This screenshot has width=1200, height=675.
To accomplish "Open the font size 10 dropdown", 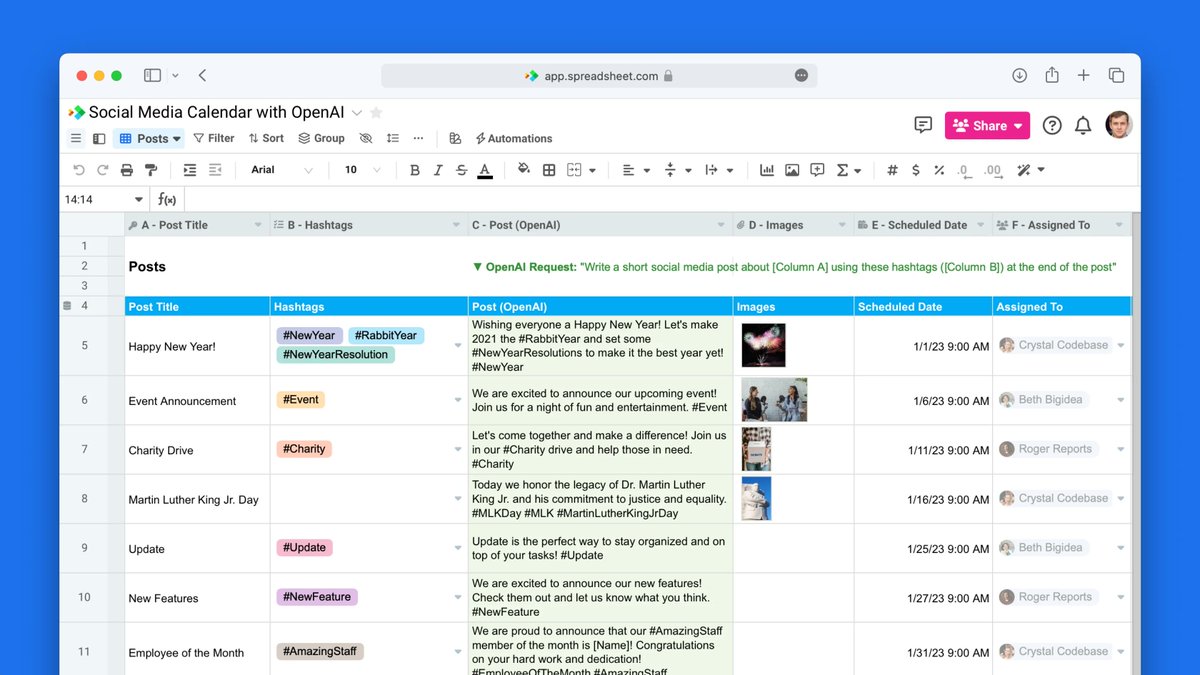I will point(362,170).
